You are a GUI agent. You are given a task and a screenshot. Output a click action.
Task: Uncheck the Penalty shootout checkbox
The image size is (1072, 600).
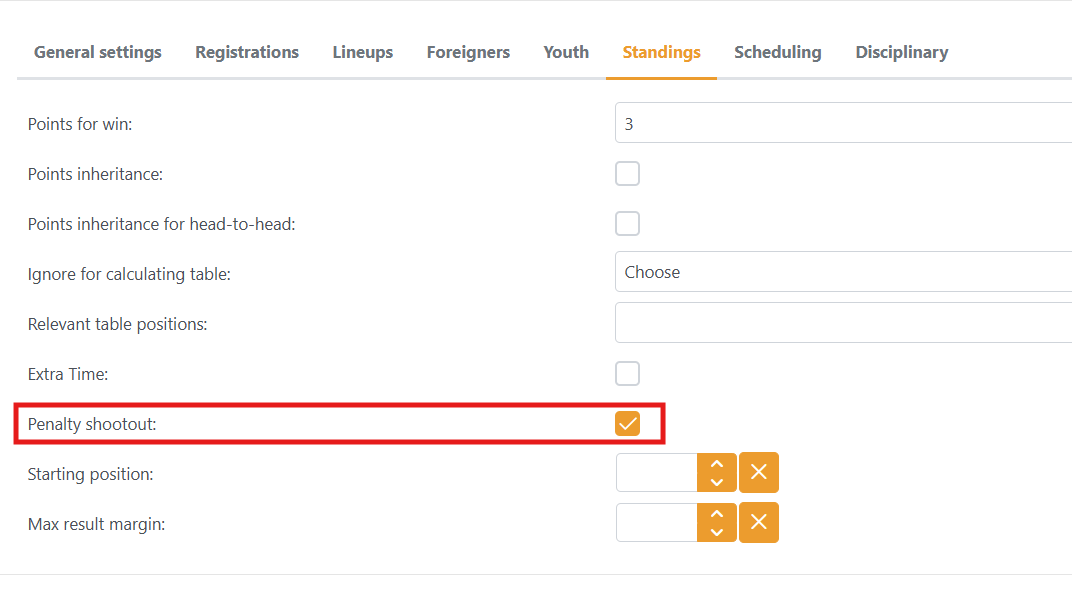(627, 424)
